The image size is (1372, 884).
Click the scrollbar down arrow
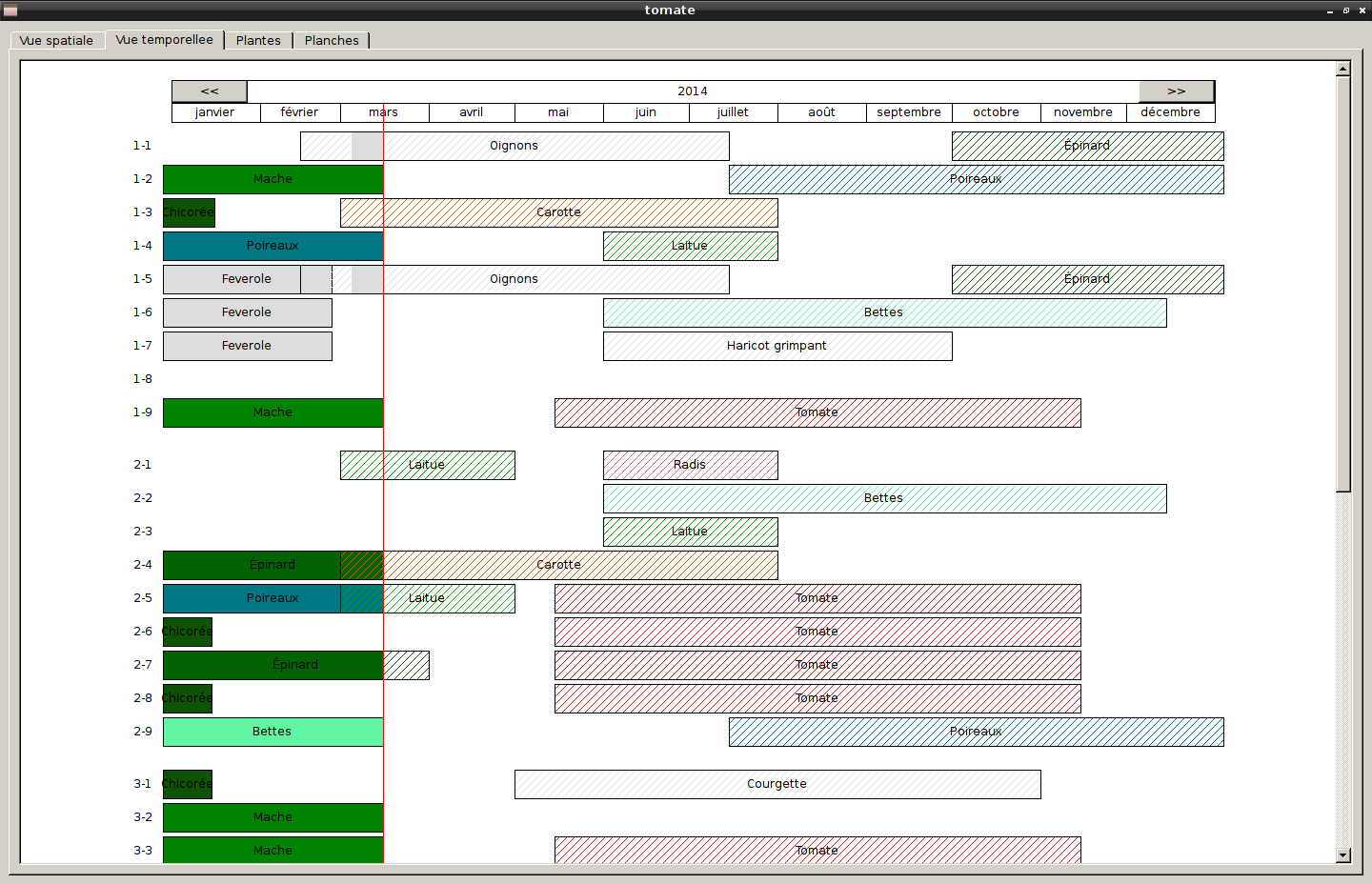1343,855
